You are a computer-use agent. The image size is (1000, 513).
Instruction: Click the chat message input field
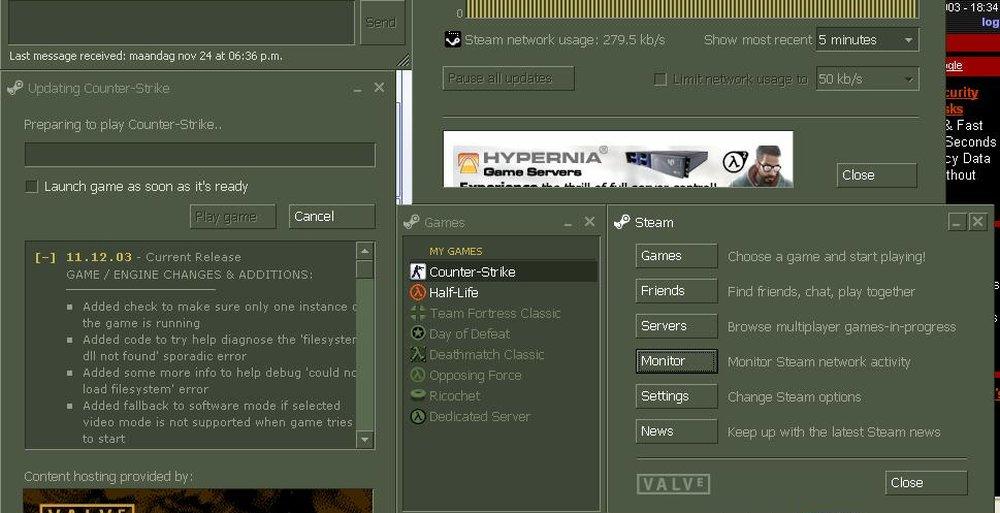181,22
